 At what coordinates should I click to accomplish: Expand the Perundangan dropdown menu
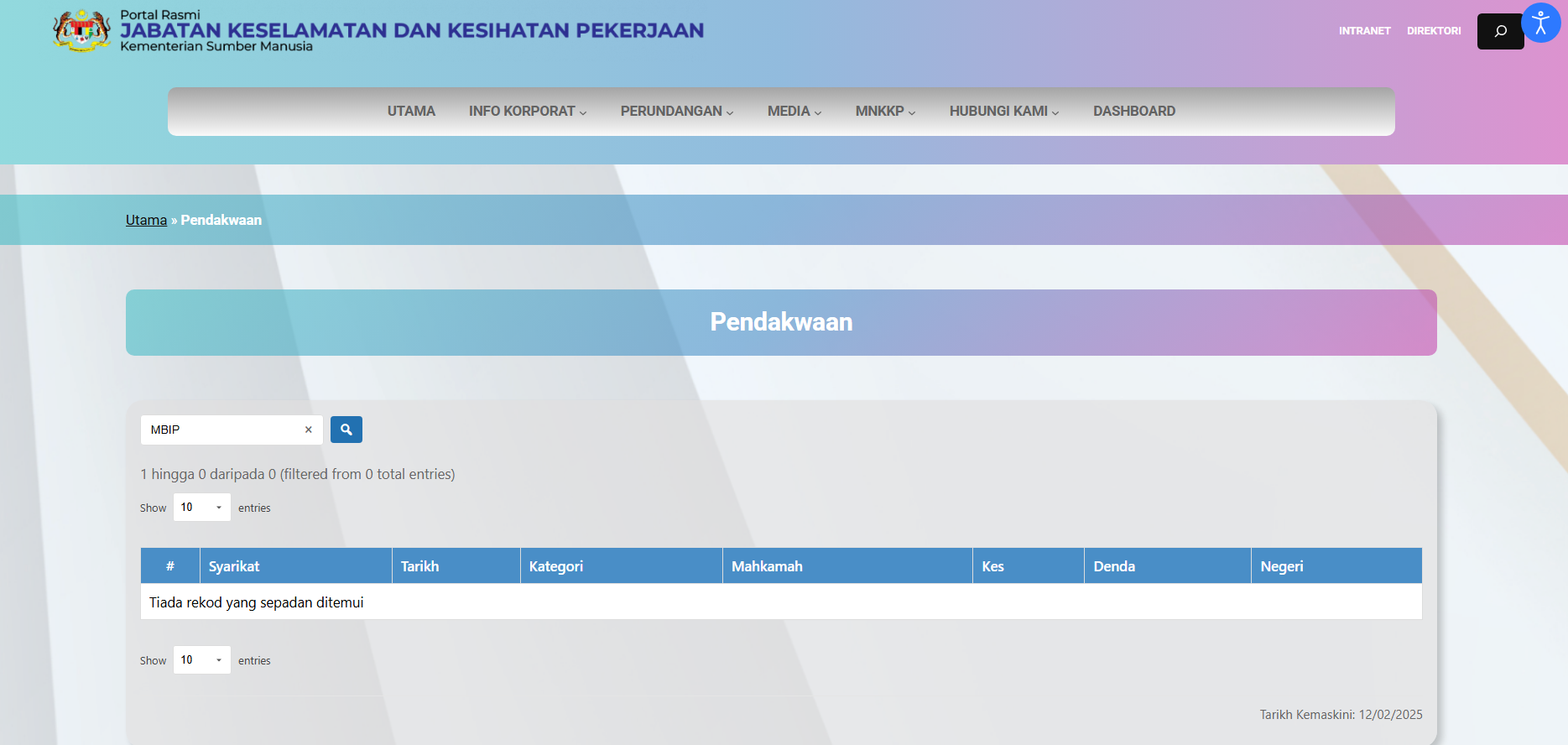point(676,112)
